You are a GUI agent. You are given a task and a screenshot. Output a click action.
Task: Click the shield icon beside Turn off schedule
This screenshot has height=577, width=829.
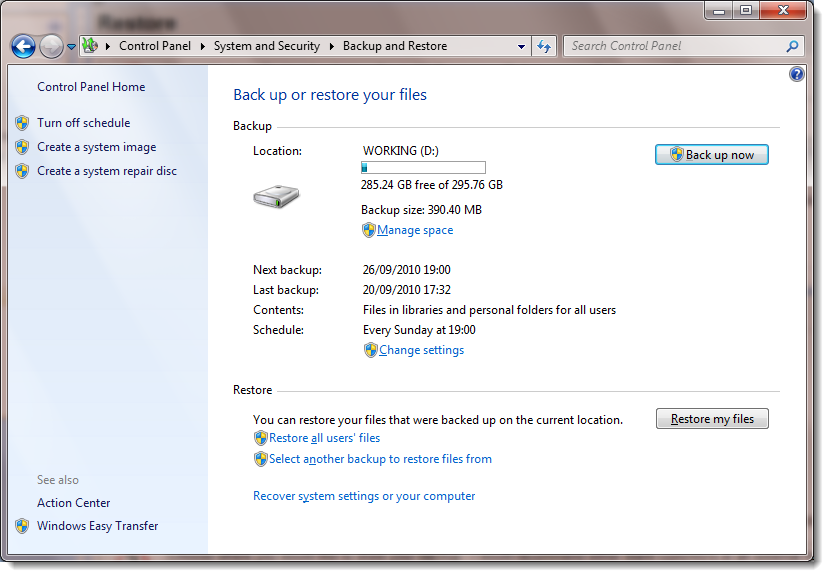22,122
